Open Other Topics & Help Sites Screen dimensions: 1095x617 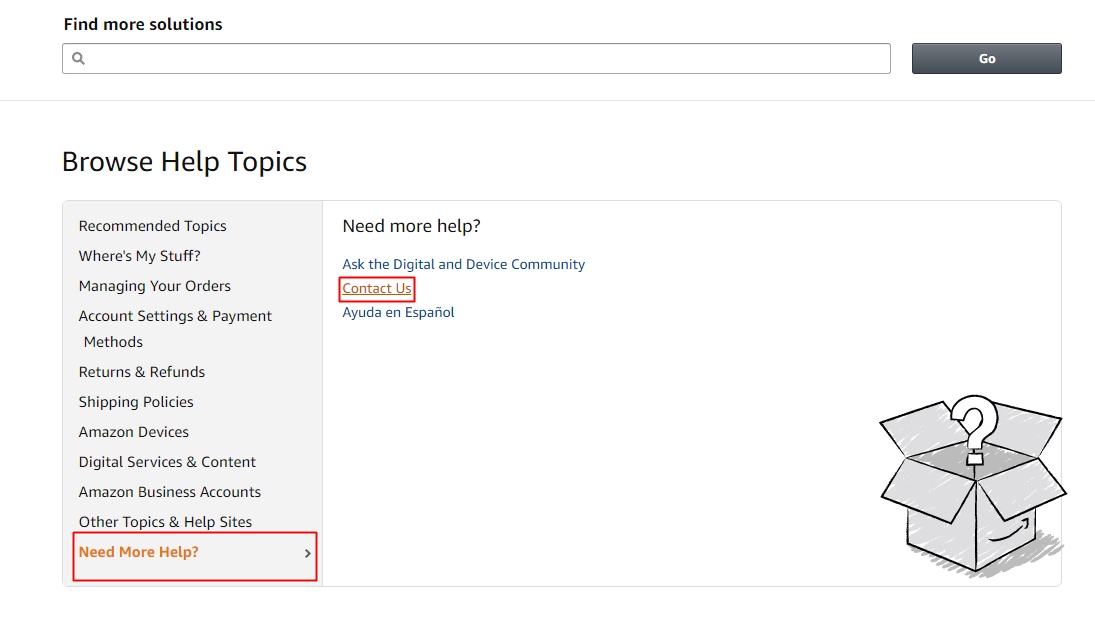(165, 522)
